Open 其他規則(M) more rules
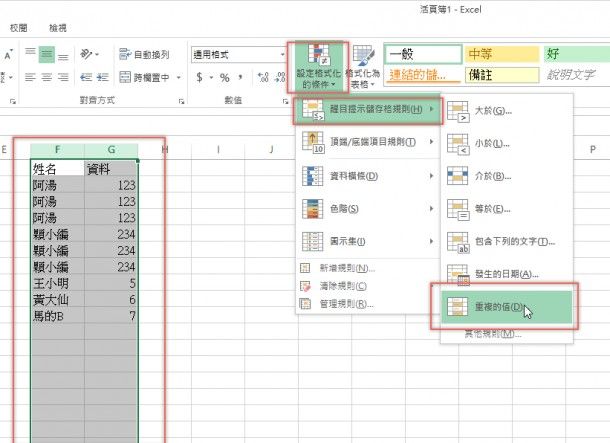Screen dimensions: 610x443 [493, 334]
